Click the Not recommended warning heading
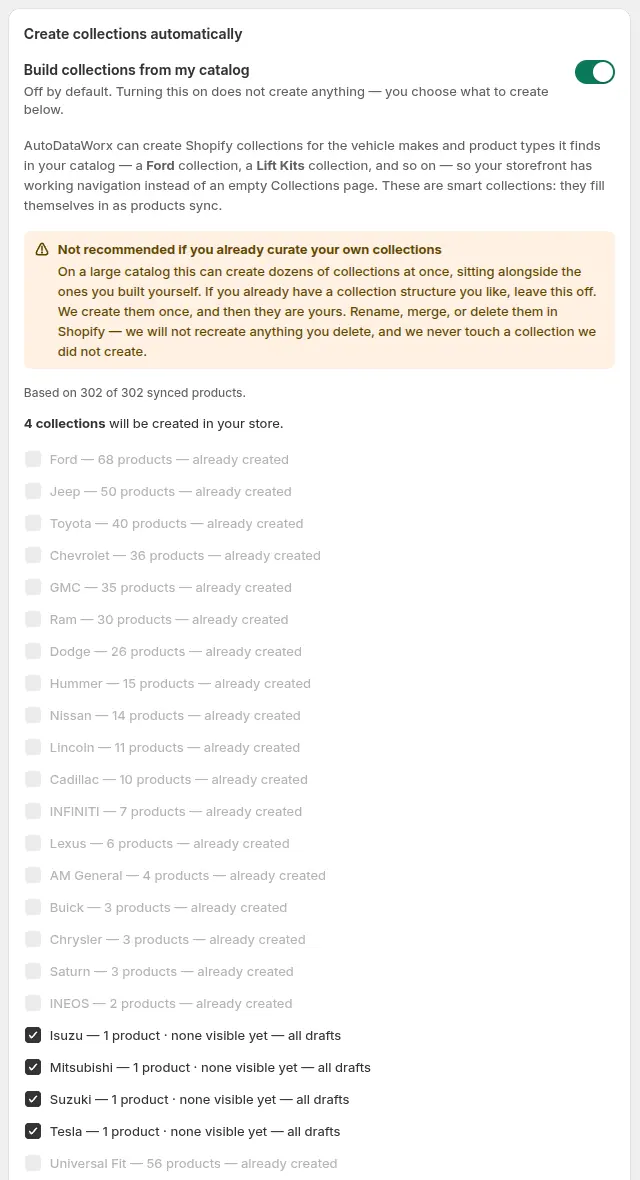Screen dimensions: 640x1180 [250, 250]
